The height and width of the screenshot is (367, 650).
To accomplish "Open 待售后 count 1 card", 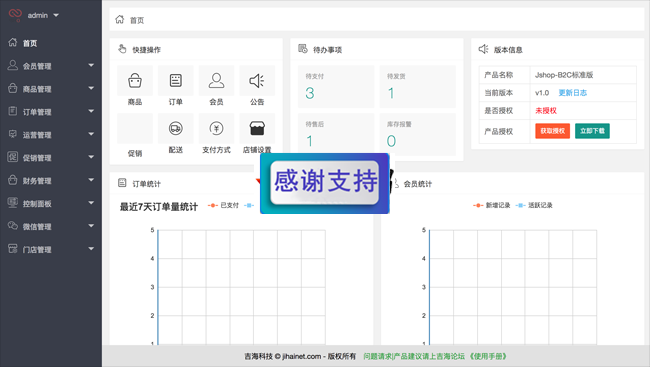I will click(x=336, y=134).
